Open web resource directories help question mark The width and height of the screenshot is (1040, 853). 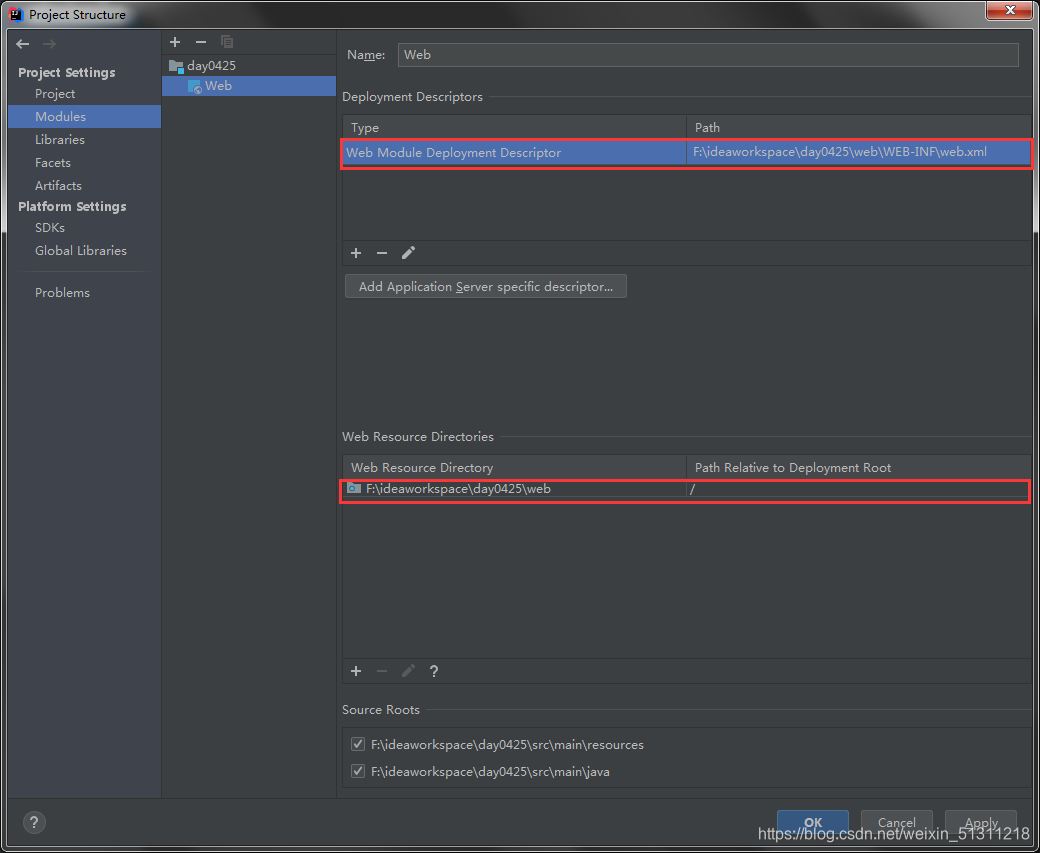tap(434, 671)
